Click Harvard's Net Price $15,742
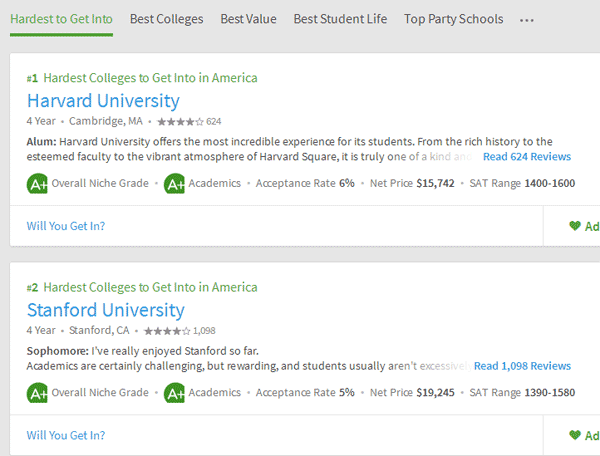Screen dimensions: 600x456 pyautogui.click(x=412, y=183)
